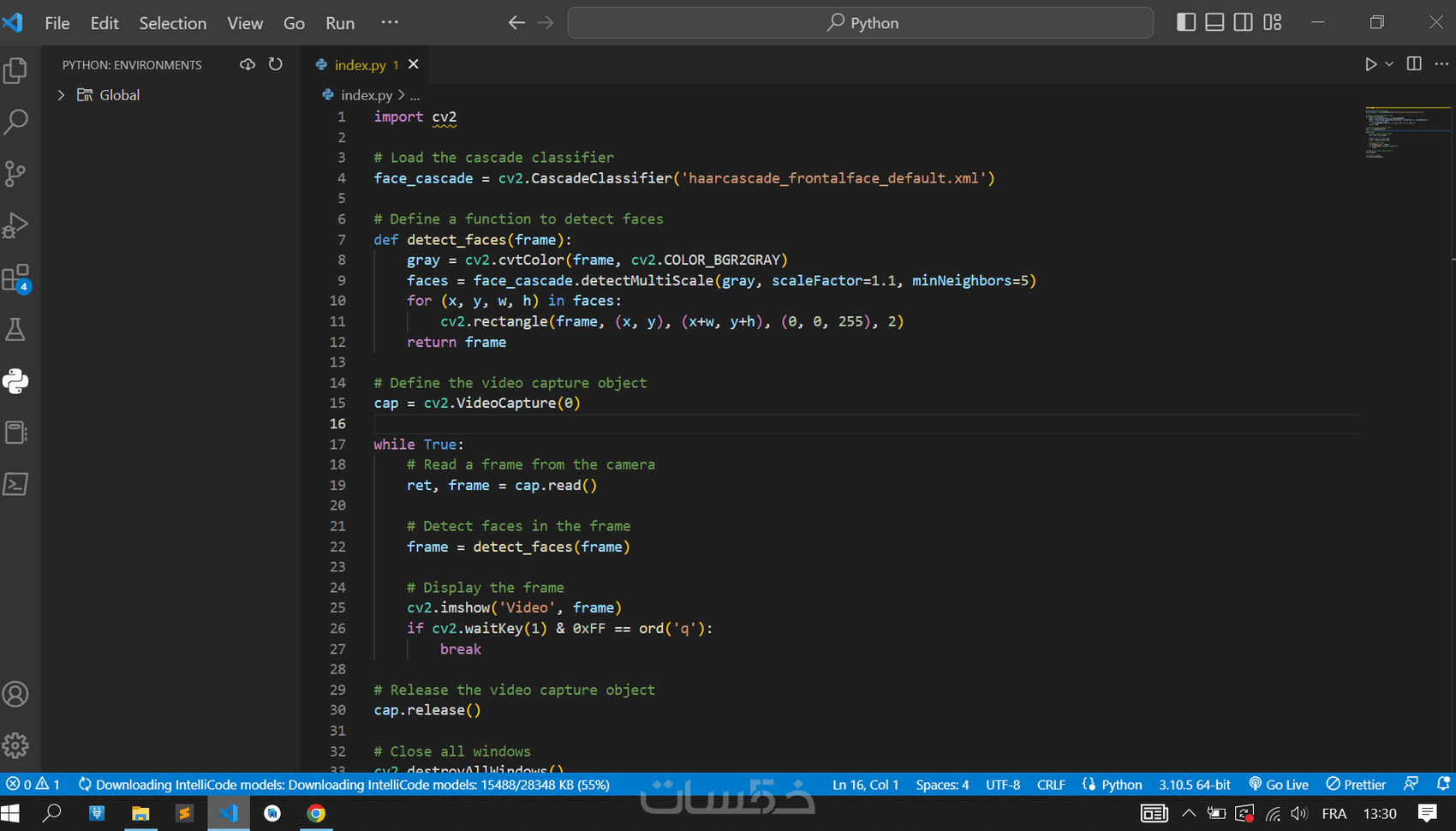This screenshot has height=831, width=1456.
Task: Open the Extensions view with badge
Action: pyautogui.click(x=16, y=278)
